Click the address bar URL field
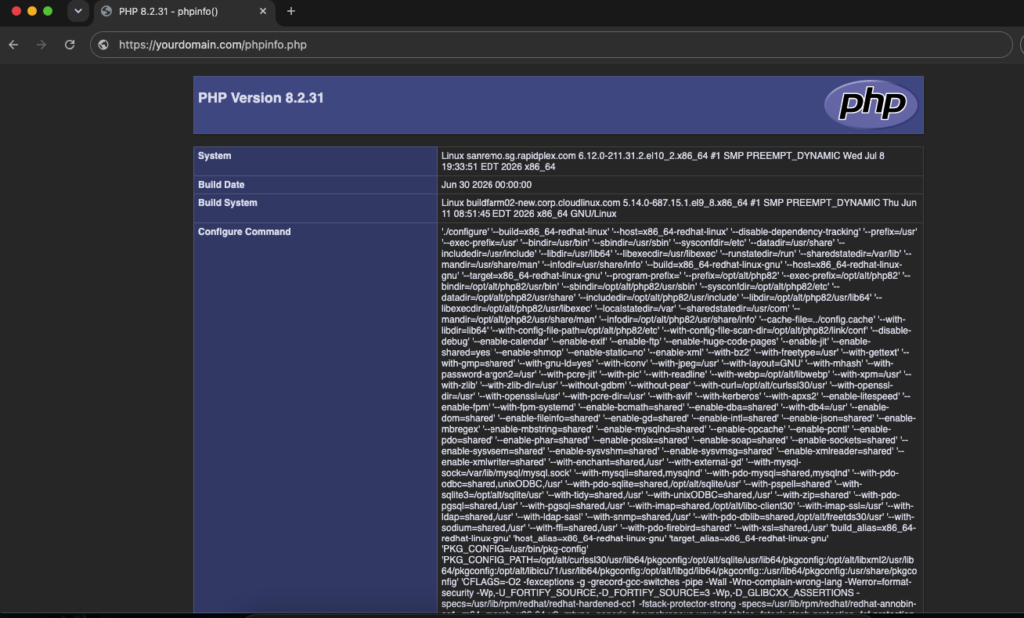 (551, 45)
